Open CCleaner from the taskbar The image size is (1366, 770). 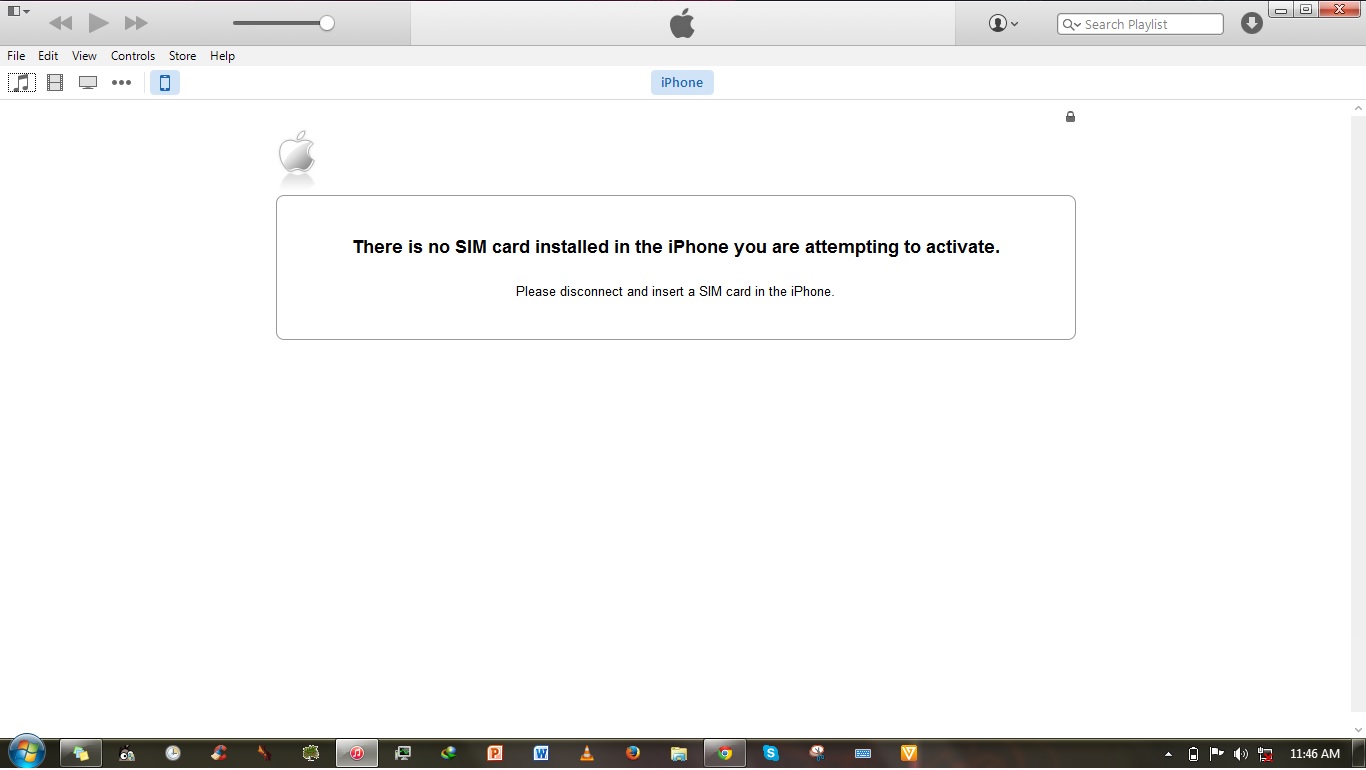coord(219,754)
